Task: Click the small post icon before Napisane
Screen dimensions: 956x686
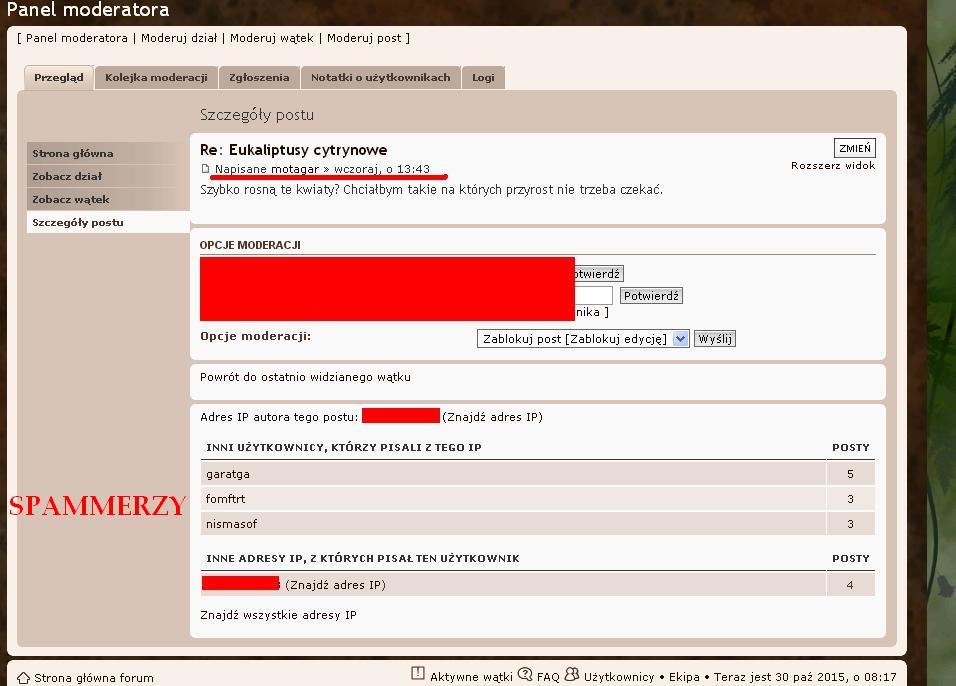Action: pos(206,169)
